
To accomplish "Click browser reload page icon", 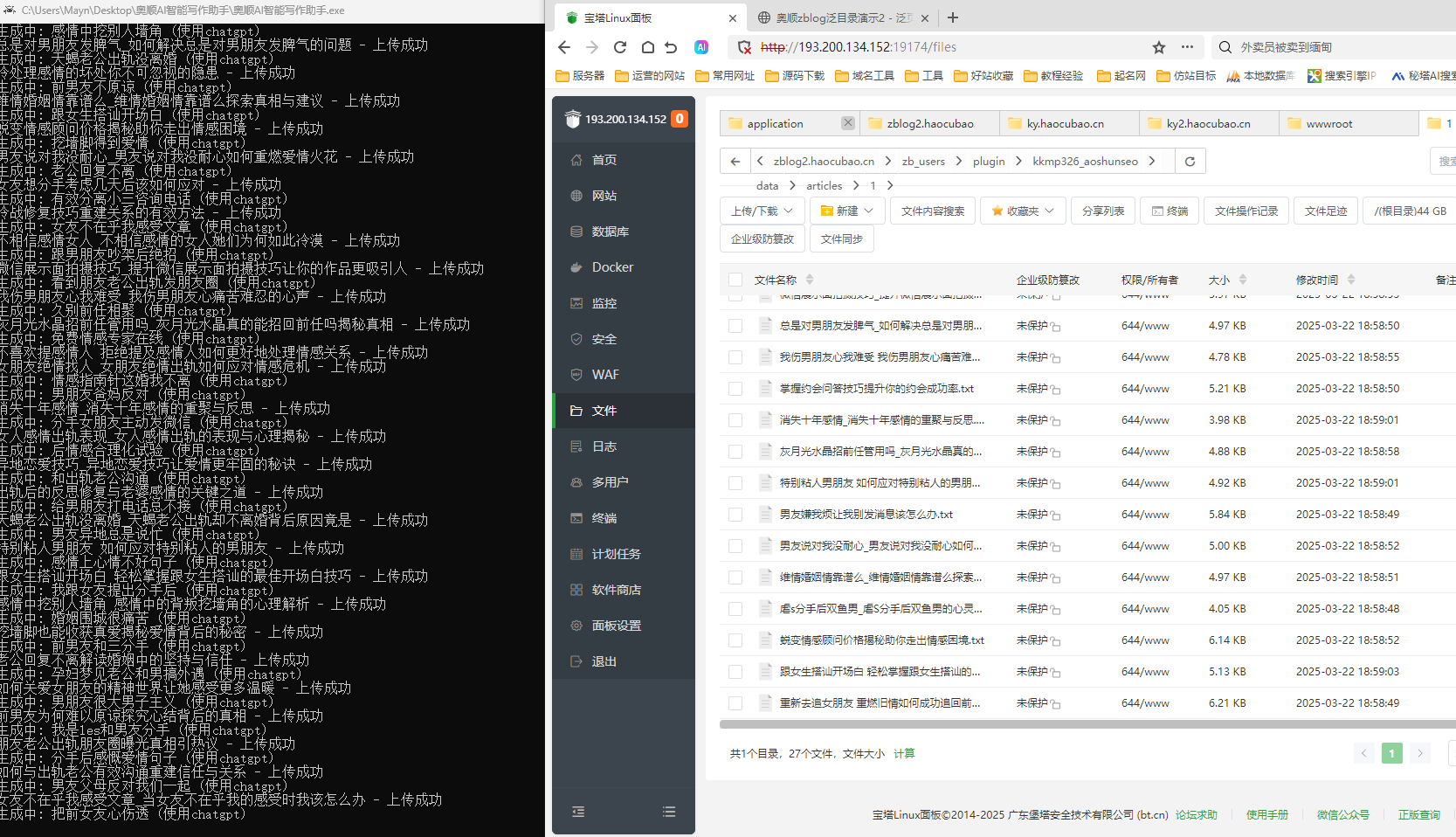I will (x=620, y=47).
